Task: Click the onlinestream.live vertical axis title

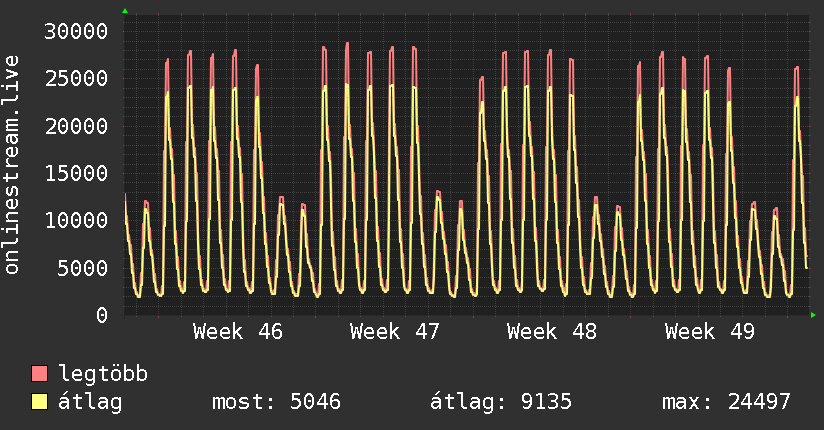Action: click(12, 165)
